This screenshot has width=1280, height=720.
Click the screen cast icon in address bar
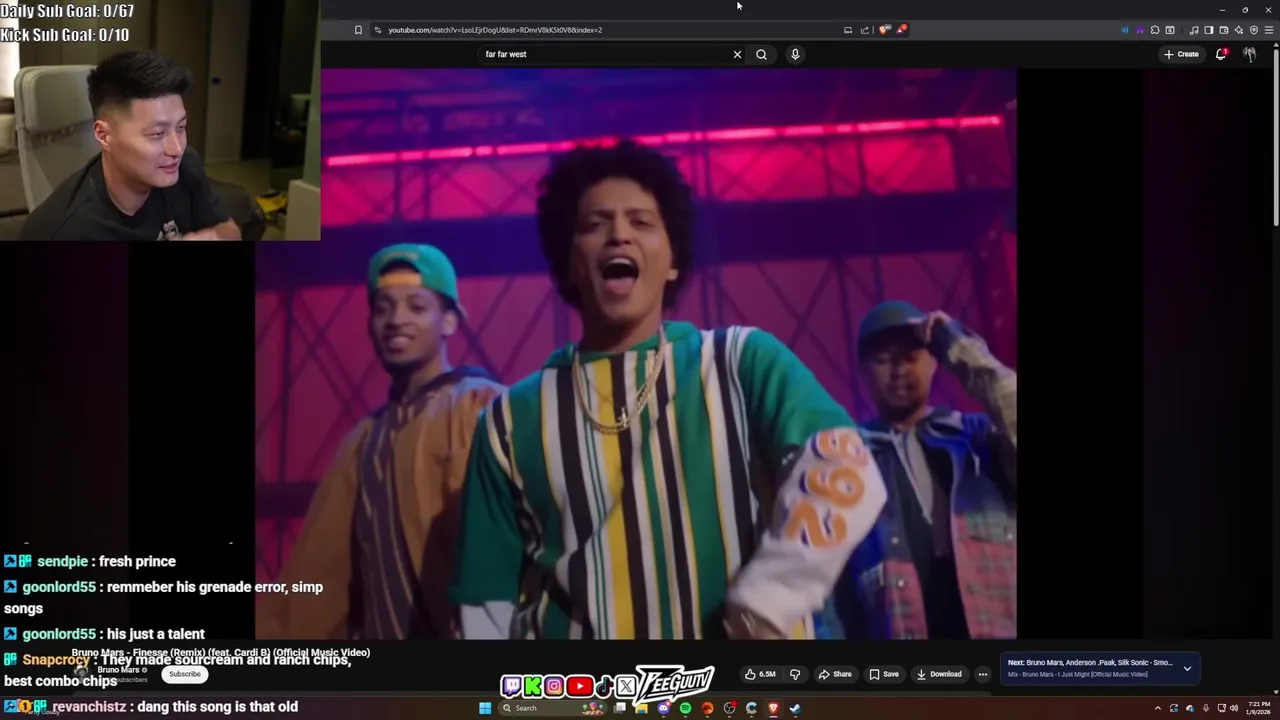(x=848, y=30)
